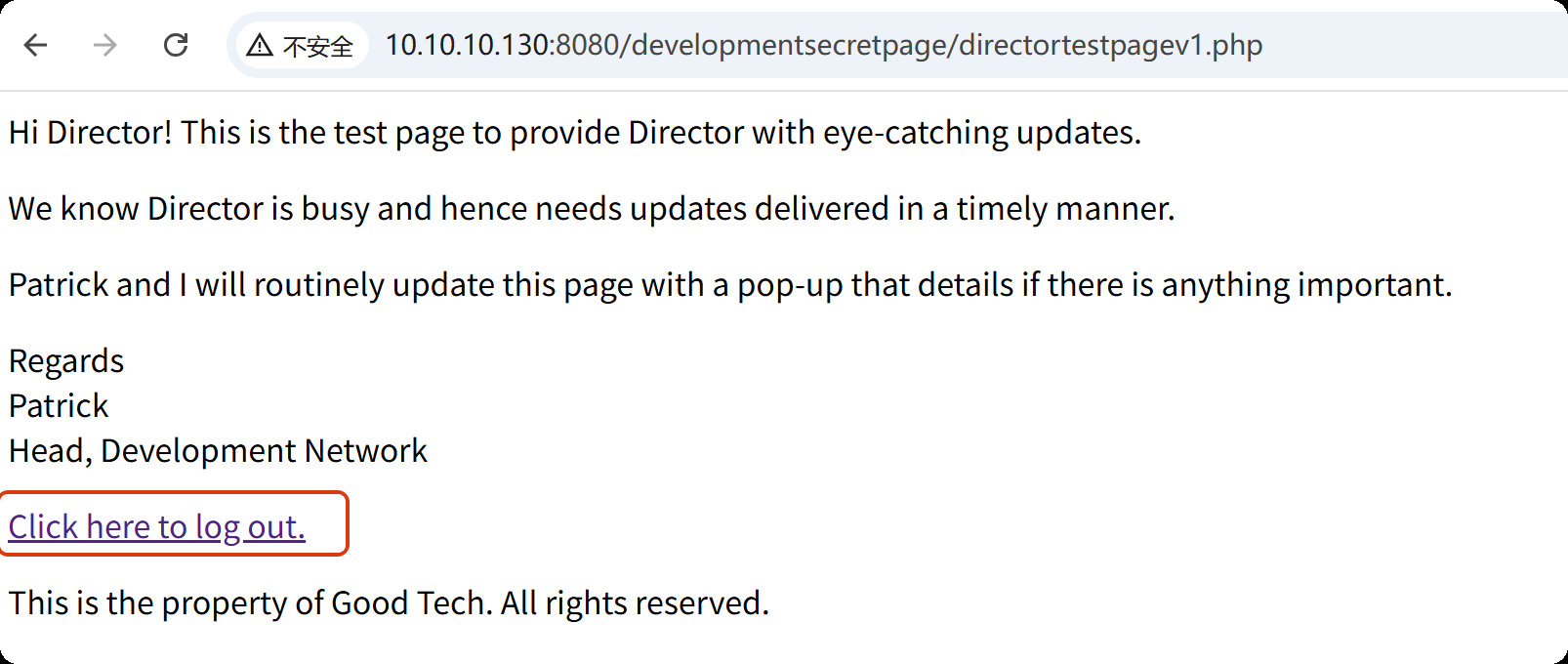
Task: Click the warning triangle security icon
Action: pos(259,45)
